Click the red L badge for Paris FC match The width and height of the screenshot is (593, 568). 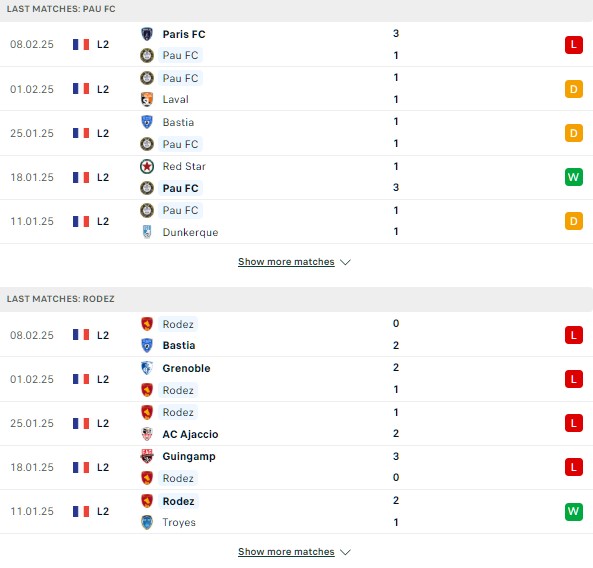[573, 45]
